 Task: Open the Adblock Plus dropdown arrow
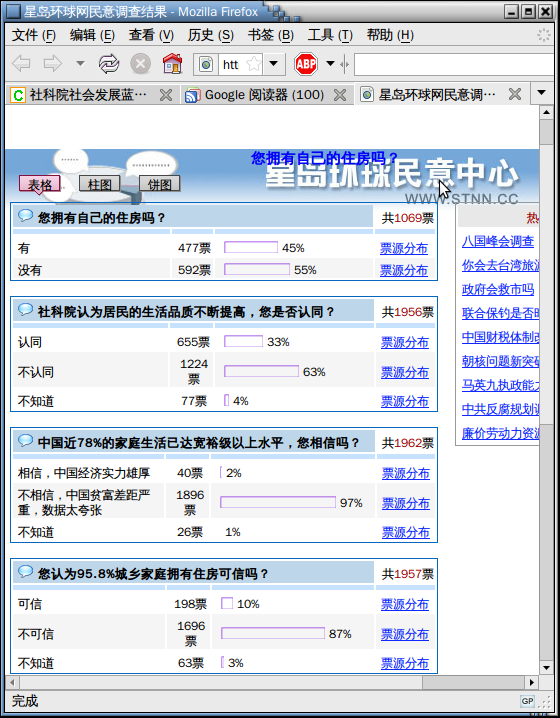(330, 64)
